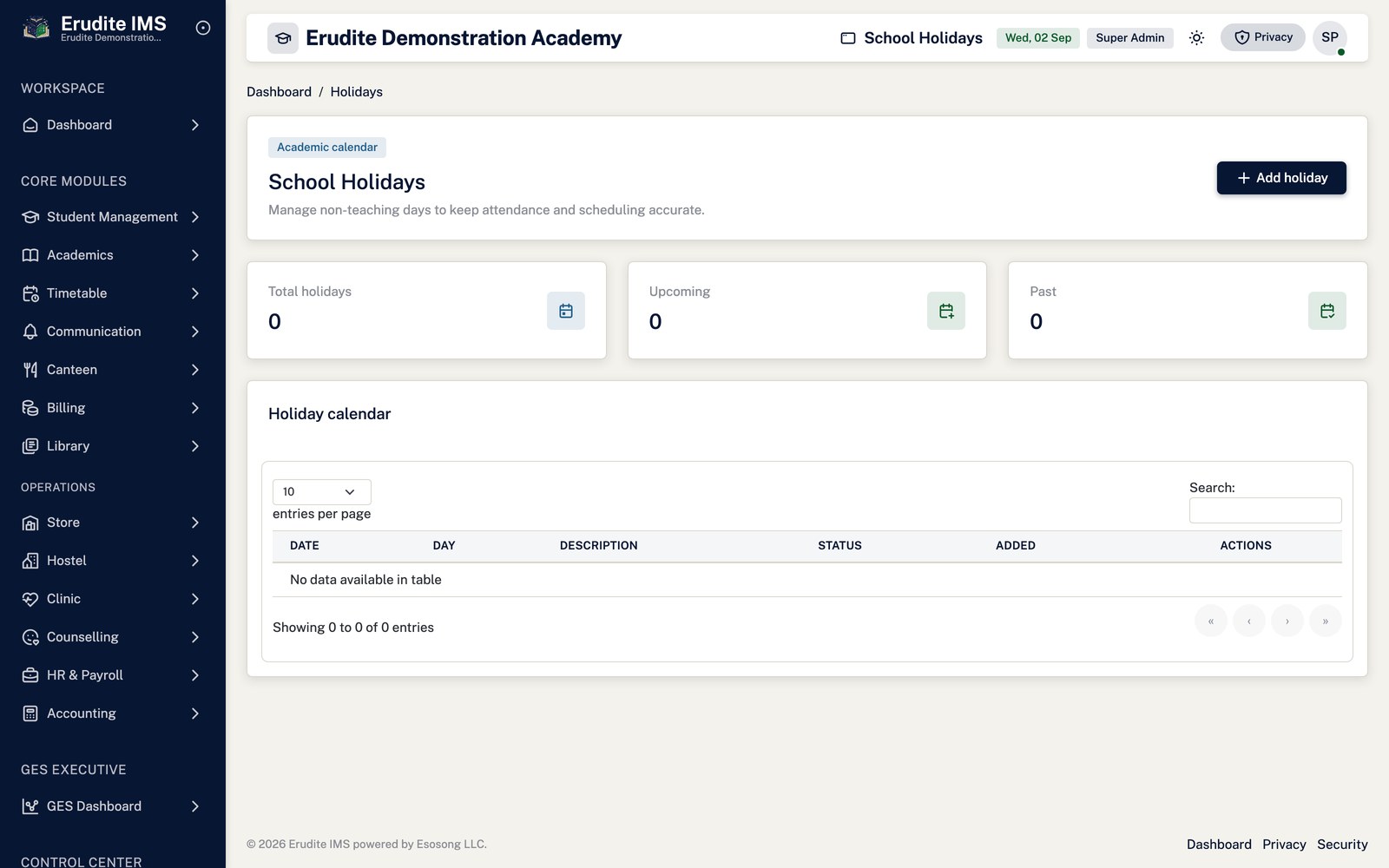
Task: Sort table by STATUS column header
Action: pos(839,546)
